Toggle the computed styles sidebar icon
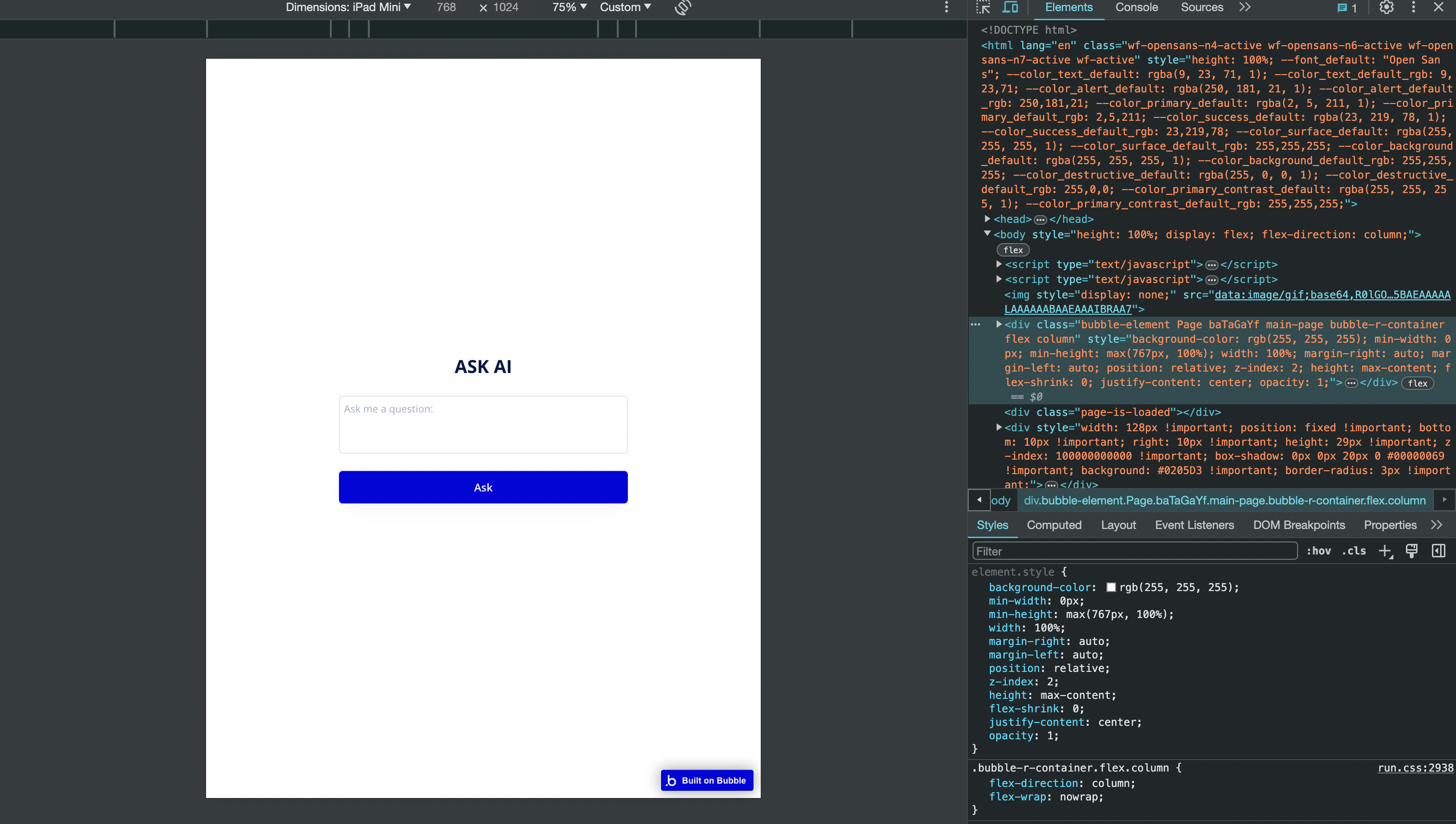This screenshot has width=1456, height=824. pyautogui.click(x=1439, y=551)
